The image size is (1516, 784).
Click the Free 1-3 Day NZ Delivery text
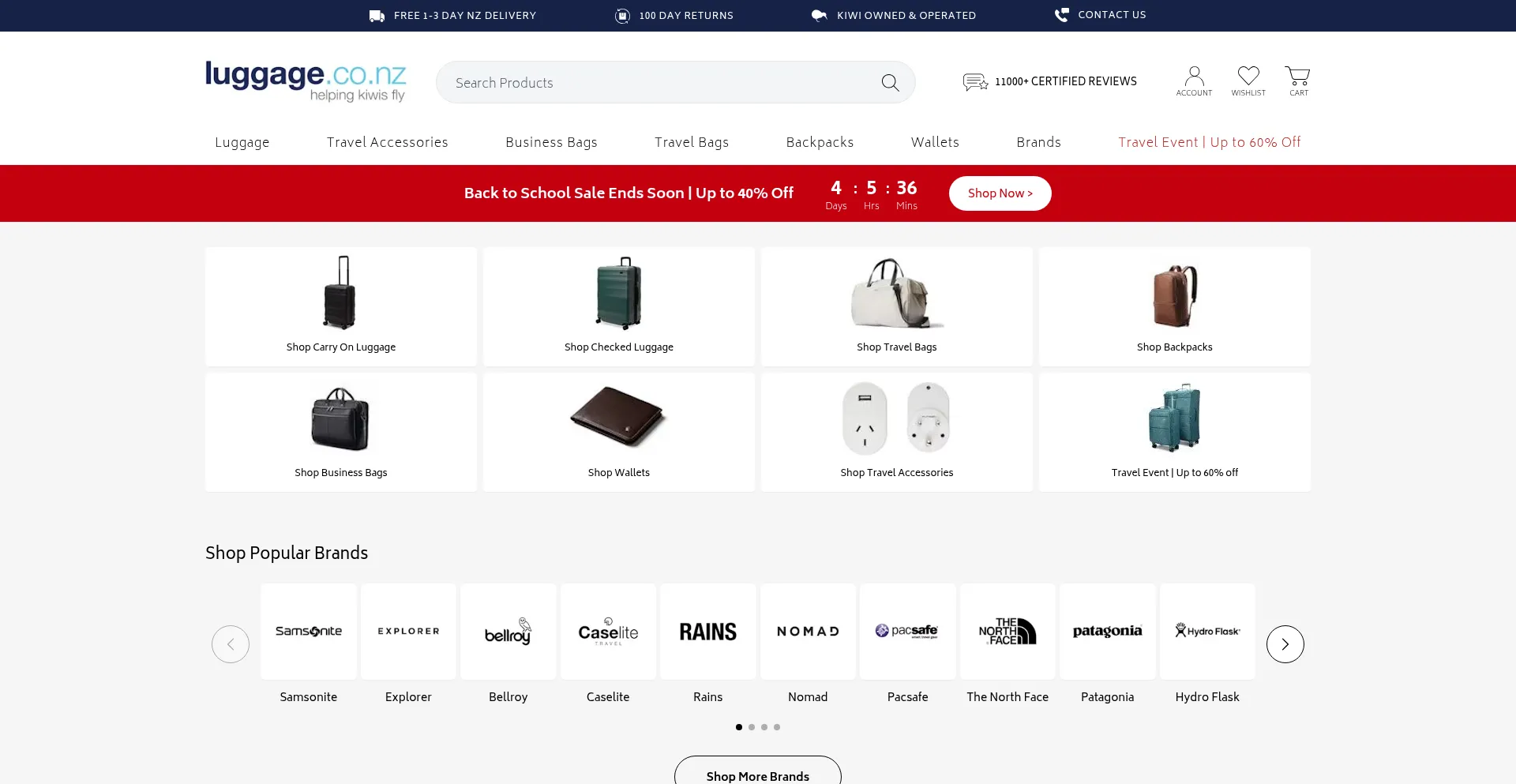[465, 16]
